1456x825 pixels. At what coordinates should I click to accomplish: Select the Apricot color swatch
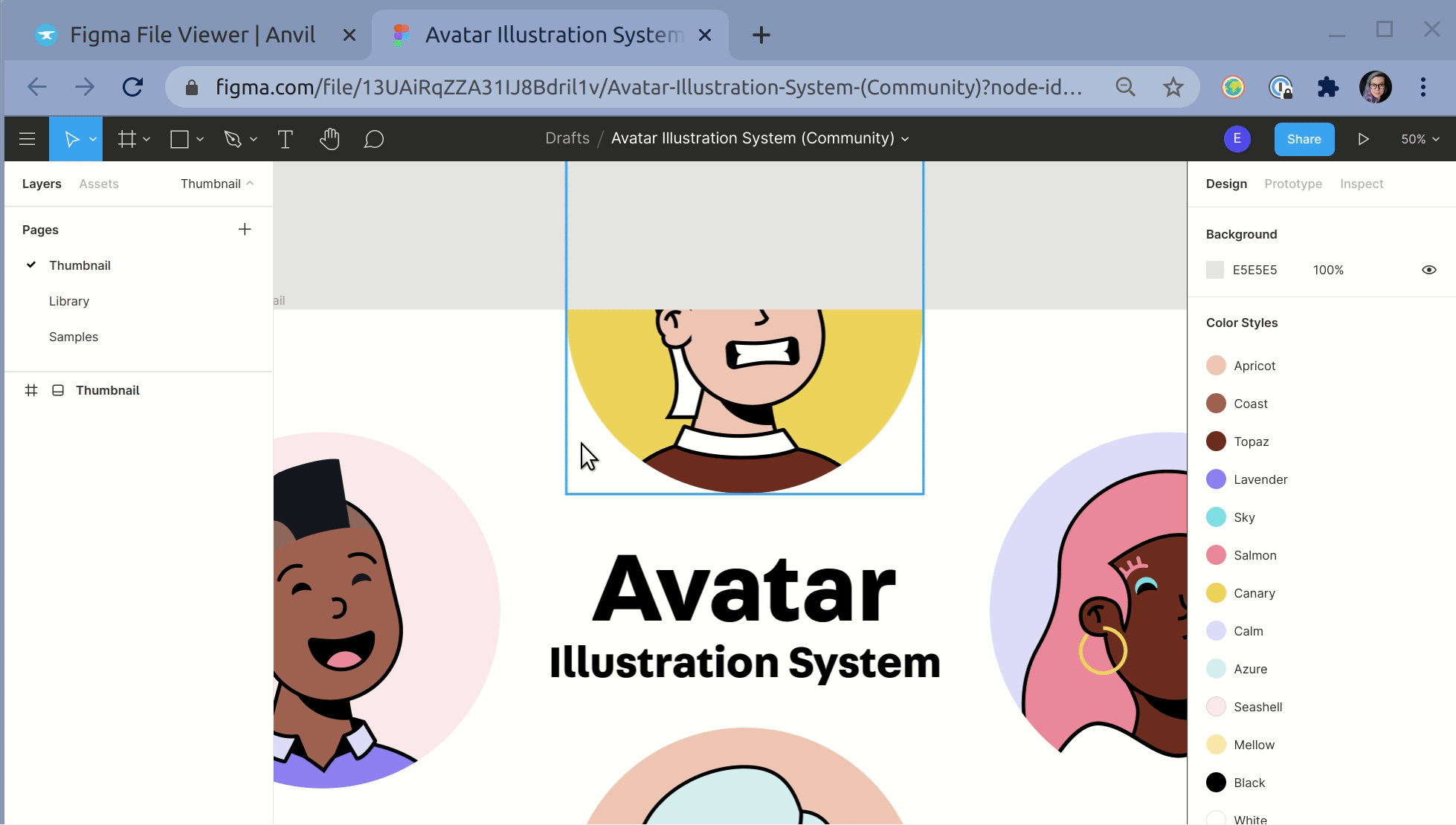pos(1216,365)
